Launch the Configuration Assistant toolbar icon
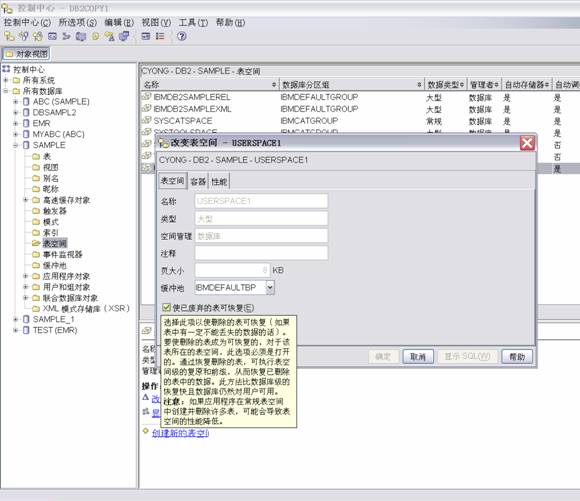Viewport: 580px width, 501px height. (x=124, y=36)
